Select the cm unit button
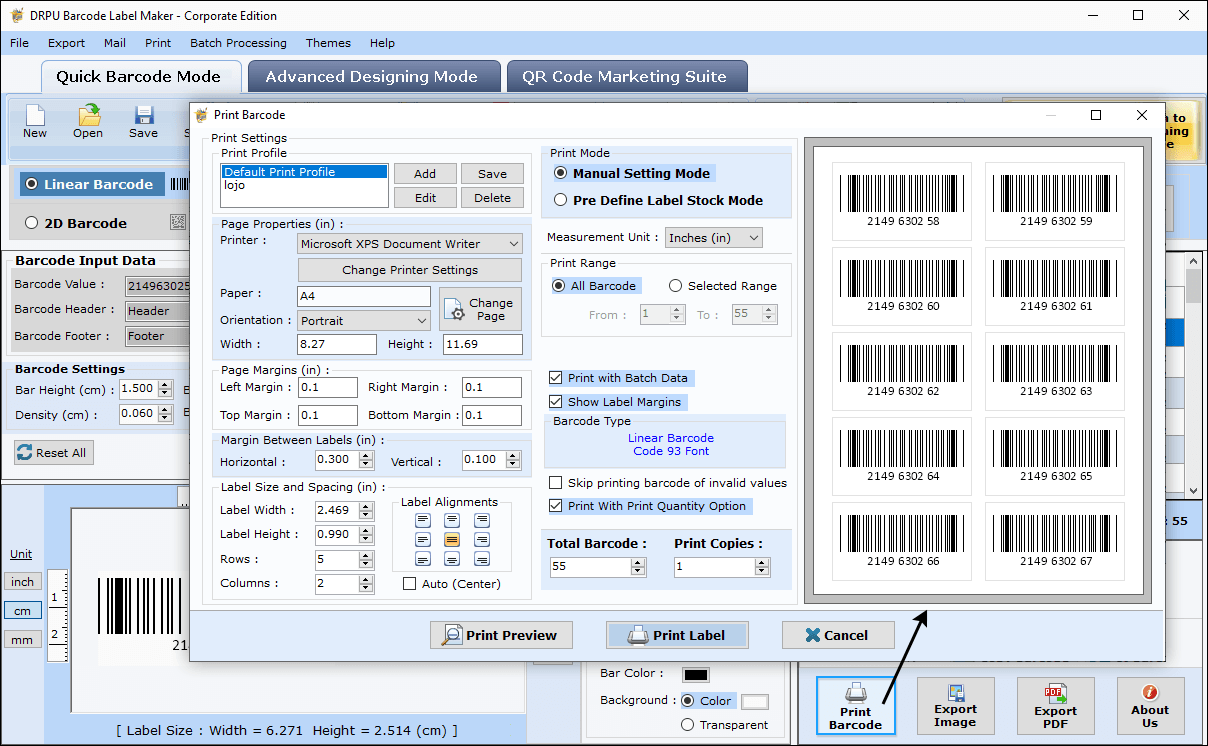Screen dimensions: 1208x746 point(22,610)
